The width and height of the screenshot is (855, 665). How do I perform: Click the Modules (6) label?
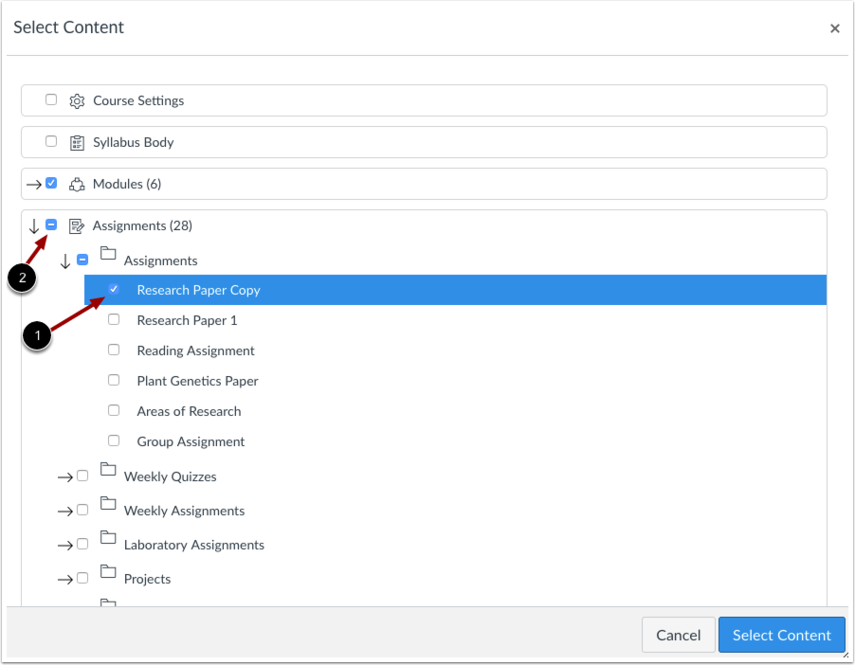pos(127,184)
